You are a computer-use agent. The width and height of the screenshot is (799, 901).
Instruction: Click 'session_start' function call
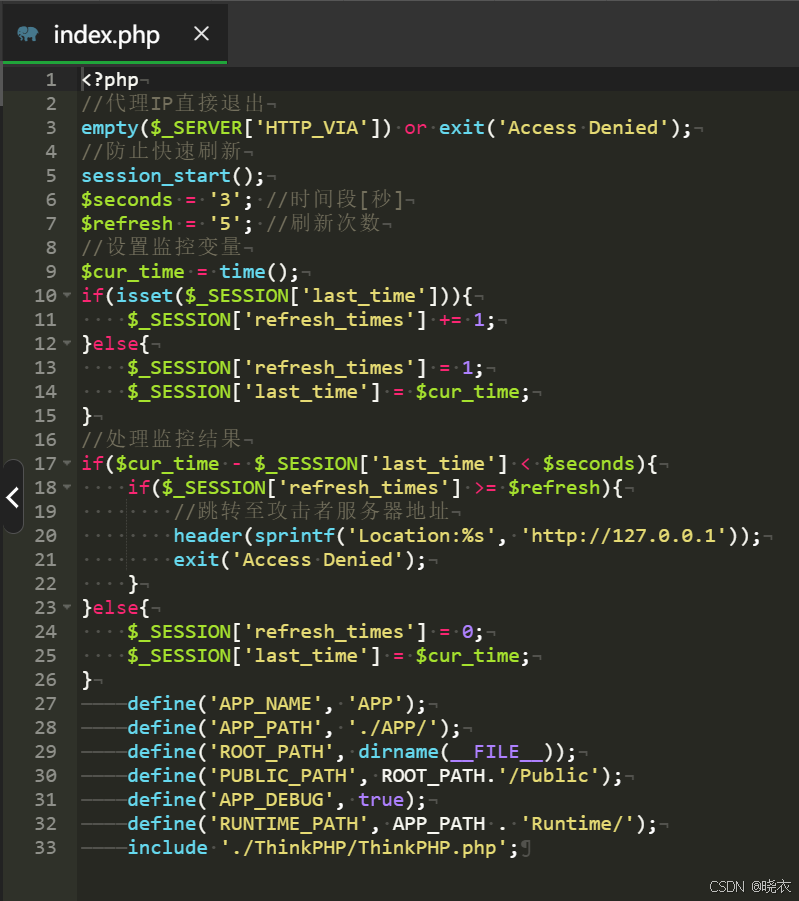pos(156,176)
